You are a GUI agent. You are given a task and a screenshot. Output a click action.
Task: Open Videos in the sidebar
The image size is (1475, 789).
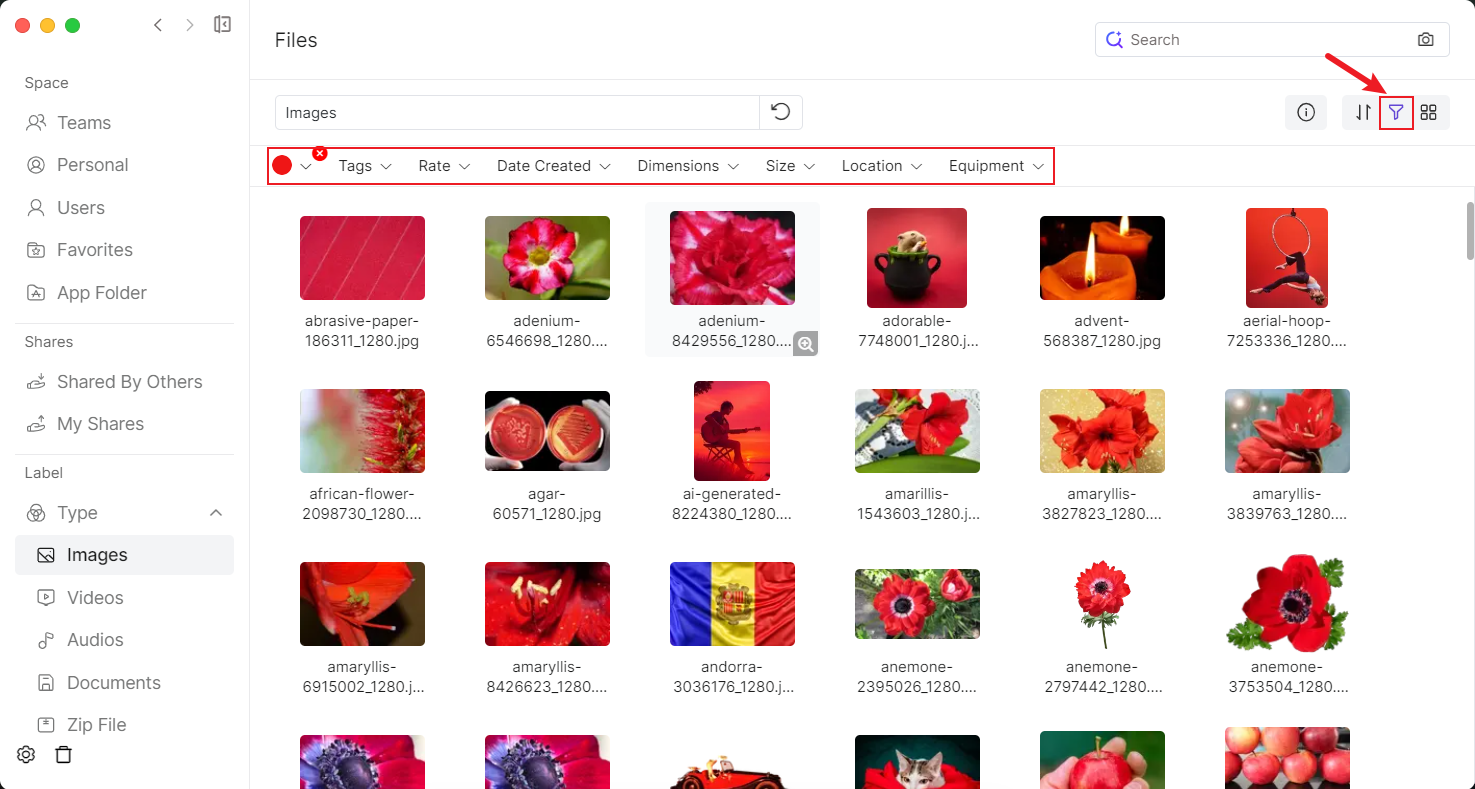pos(95,598)
